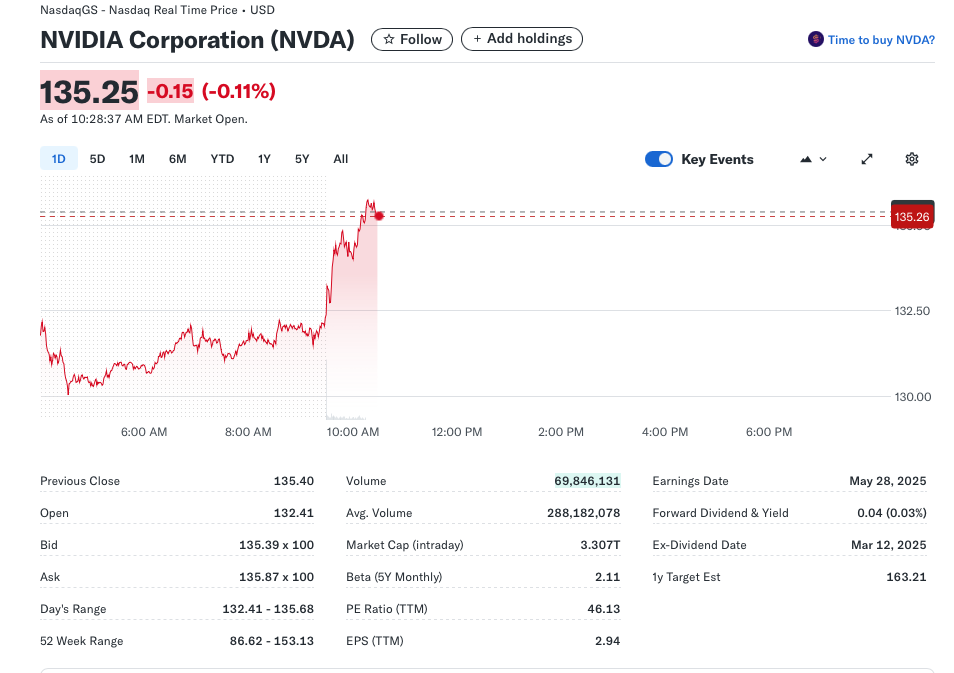
Task: Click the Previous Close value 135.40
Action: (294, 481)
